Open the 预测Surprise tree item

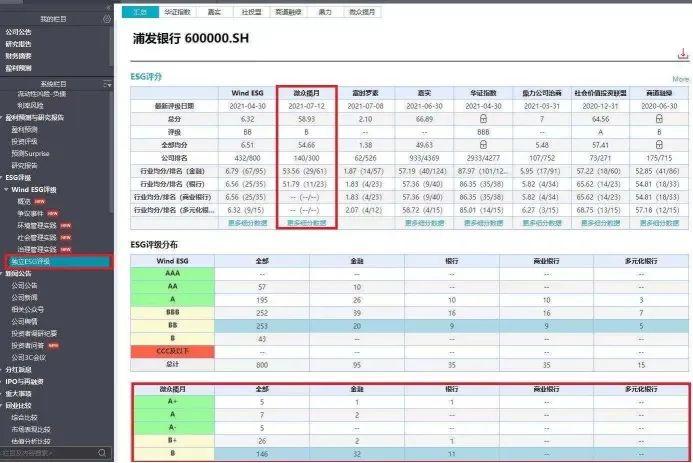pyautogui.click(x=30, y=154)
